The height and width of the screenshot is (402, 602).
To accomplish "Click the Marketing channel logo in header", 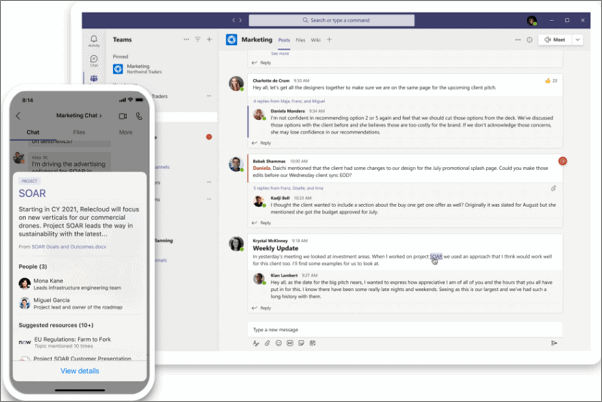I will (x=232, y=40).
